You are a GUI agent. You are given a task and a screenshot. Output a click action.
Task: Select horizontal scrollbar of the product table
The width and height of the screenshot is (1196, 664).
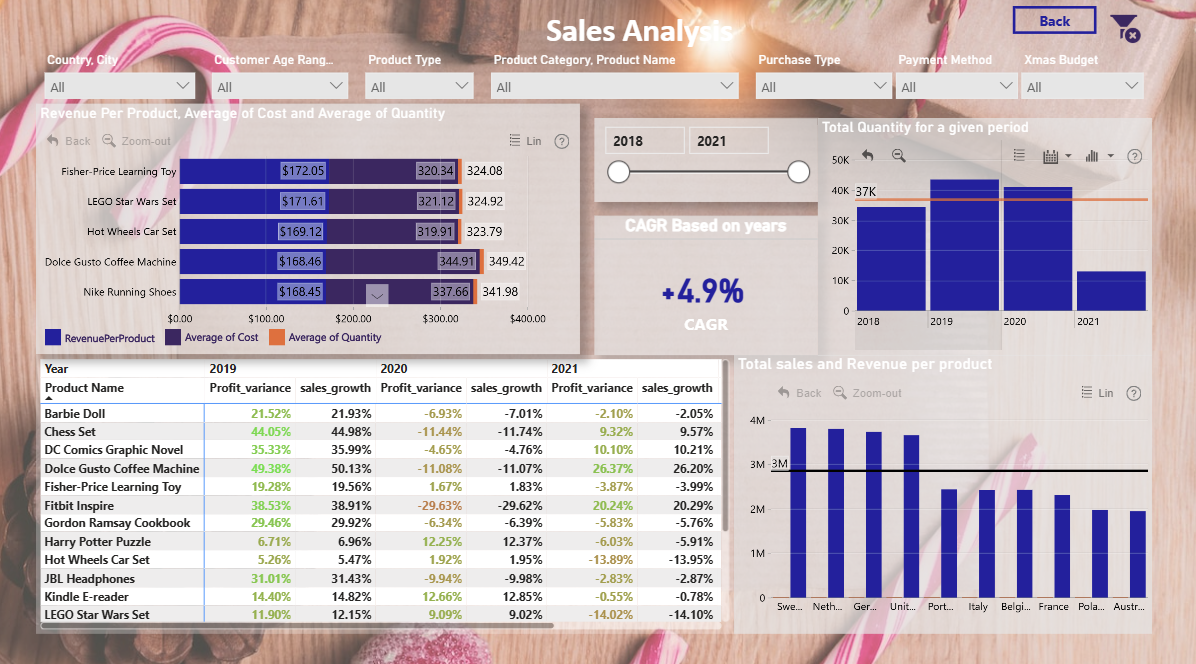(x=297, y=626)
